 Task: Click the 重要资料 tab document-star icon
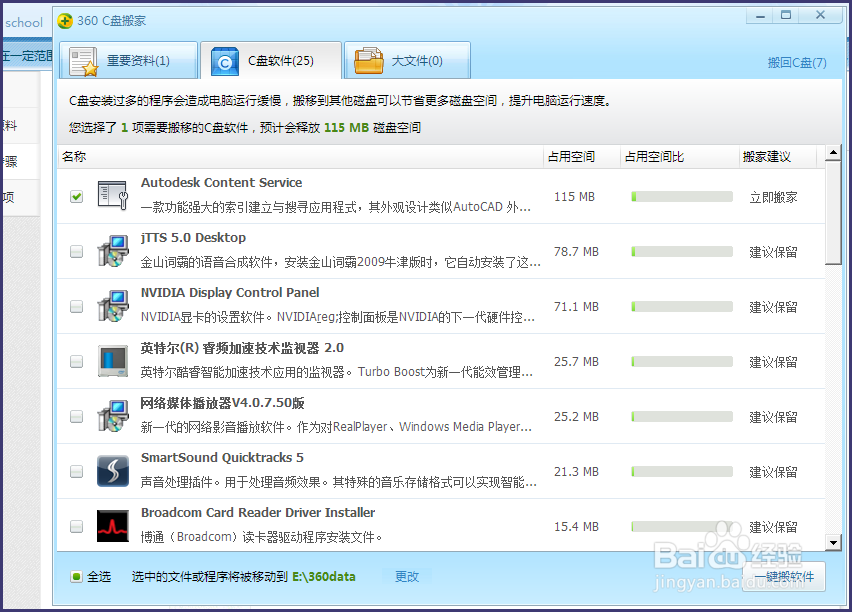(84, 61)
